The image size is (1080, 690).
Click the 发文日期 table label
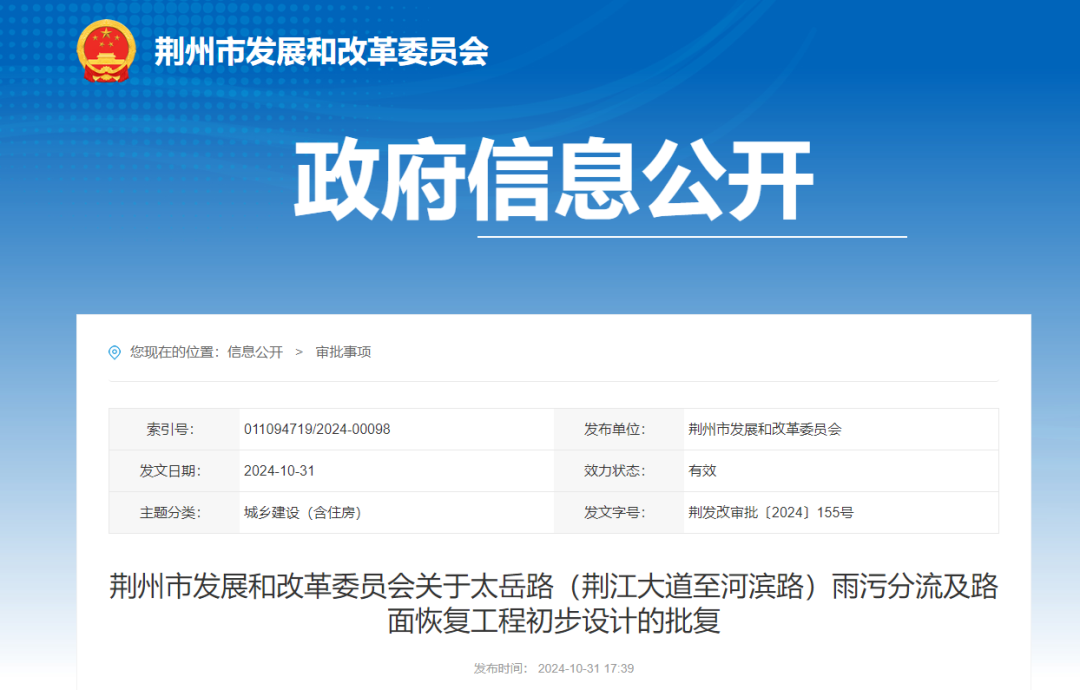click(x=172, y=470)
